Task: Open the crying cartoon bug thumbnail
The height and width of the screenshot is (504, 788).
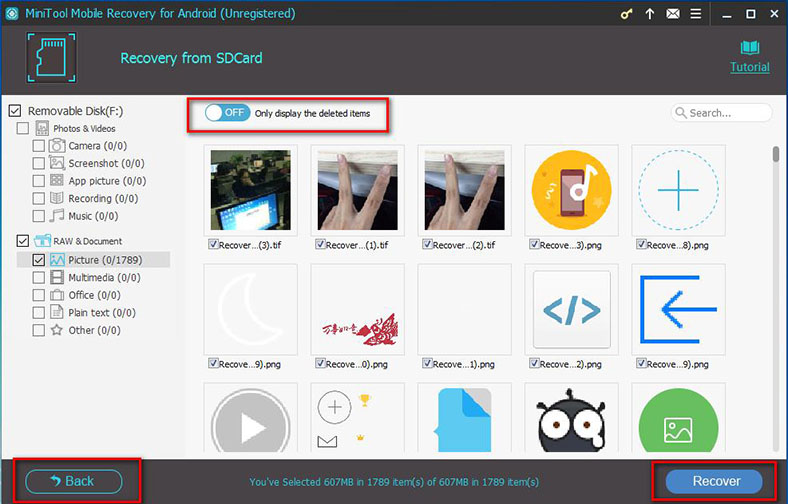Action: [x=571, y=420]
